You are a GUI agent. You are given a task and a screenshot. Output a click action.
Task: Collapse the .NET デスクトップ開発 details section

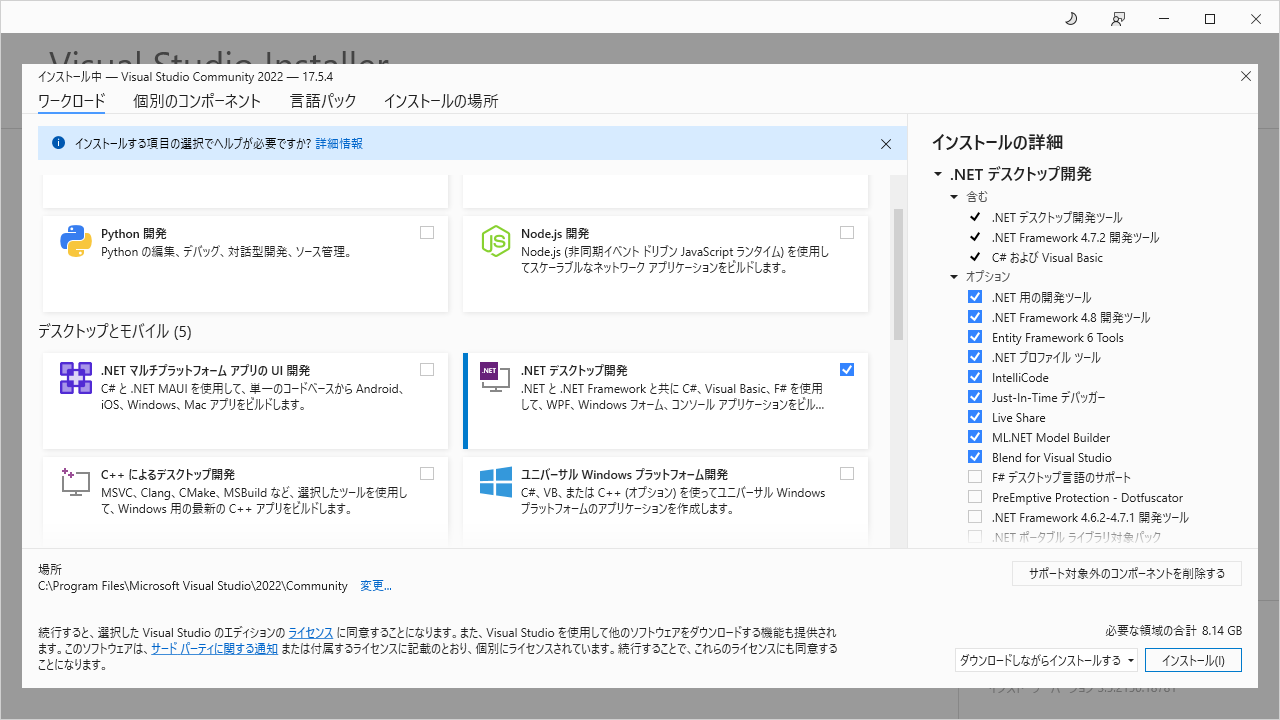[938, 174]
